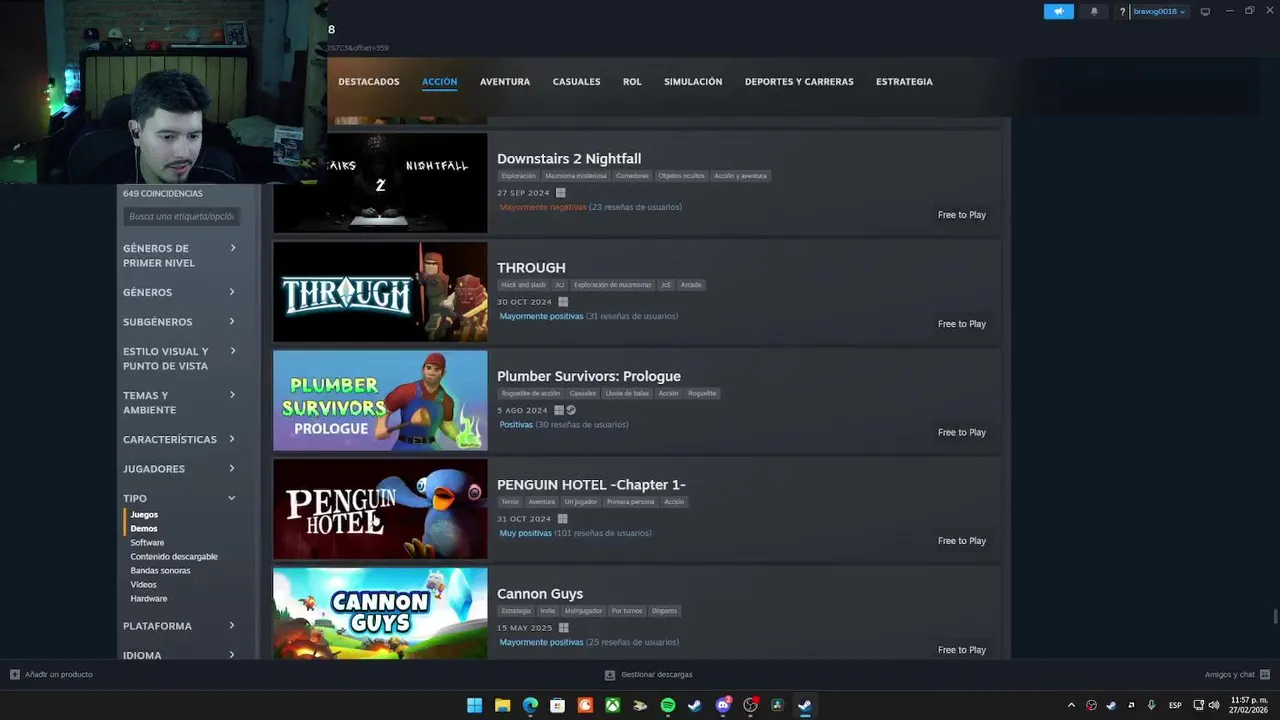Open volume control in system tray

pyautogui.click(x=1214, y=705)
